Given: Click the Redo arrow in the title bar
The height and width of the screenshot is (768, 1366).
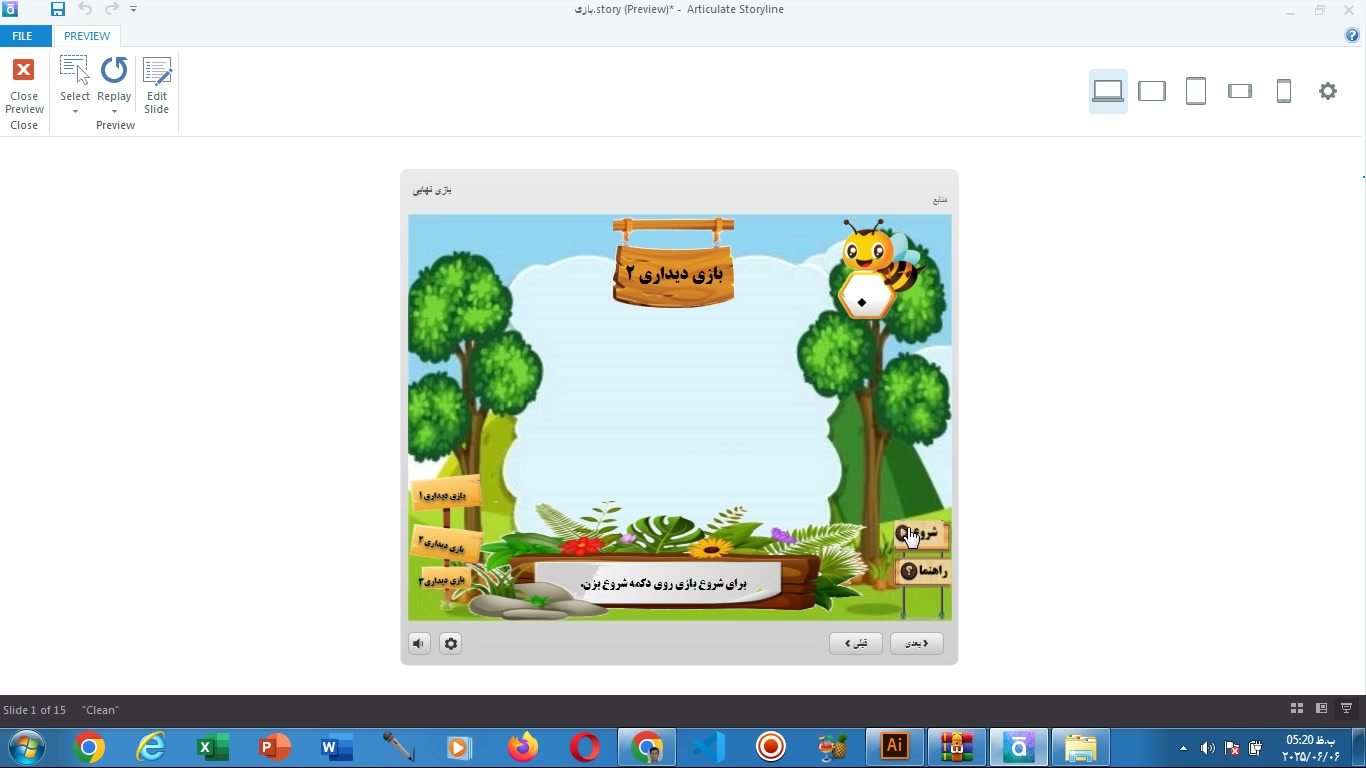Looking at the screenshot, I should click(x=111, y=9).
